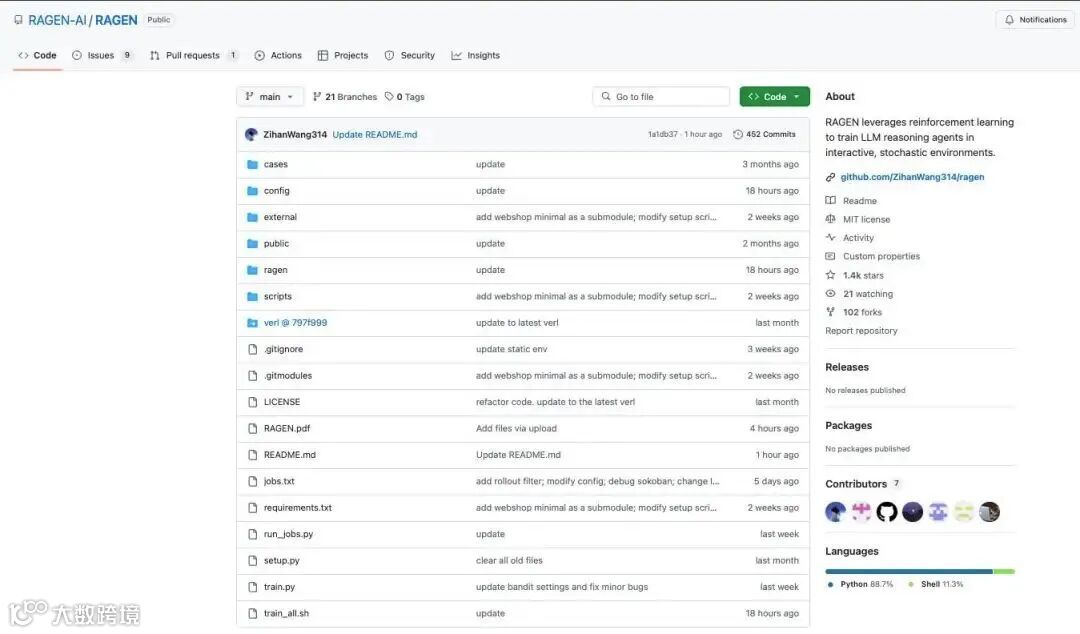Click the Activity pulse icon
The width and height of the screenshot is (1080, 634).
click(830, 238)
